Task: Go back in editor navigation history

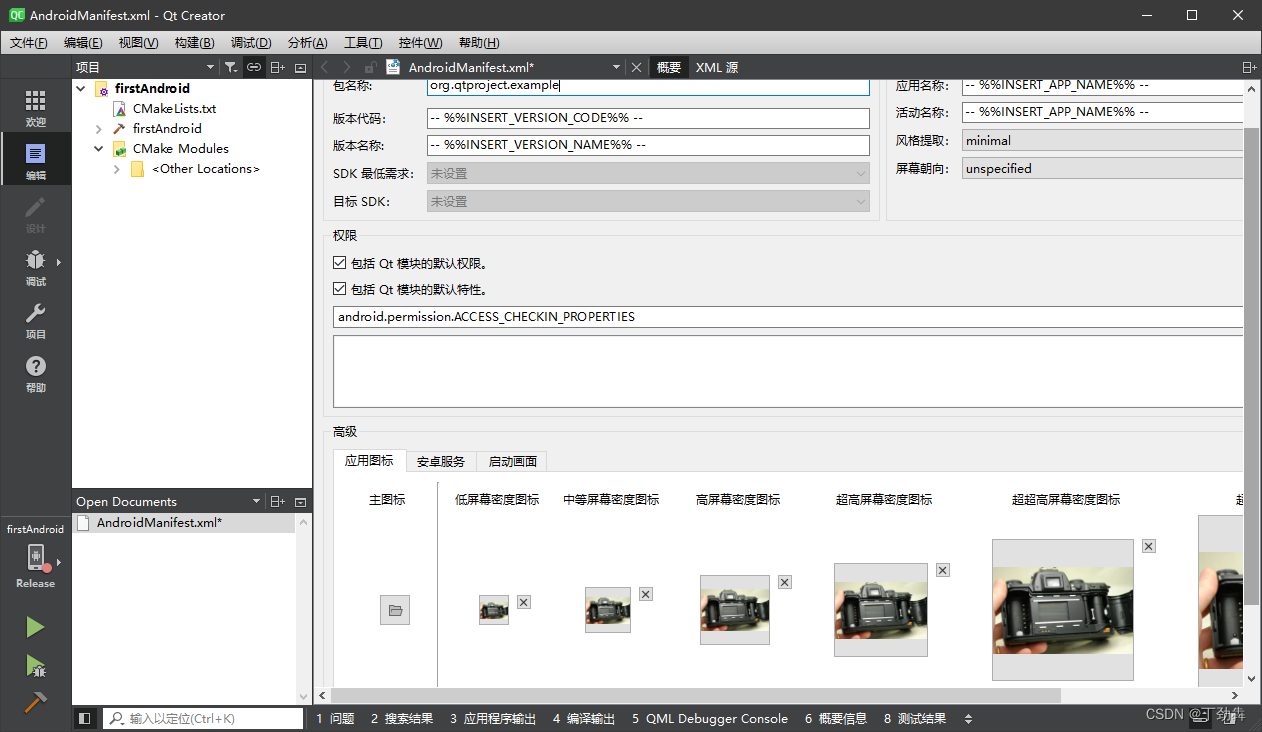Action: [325, 67]
